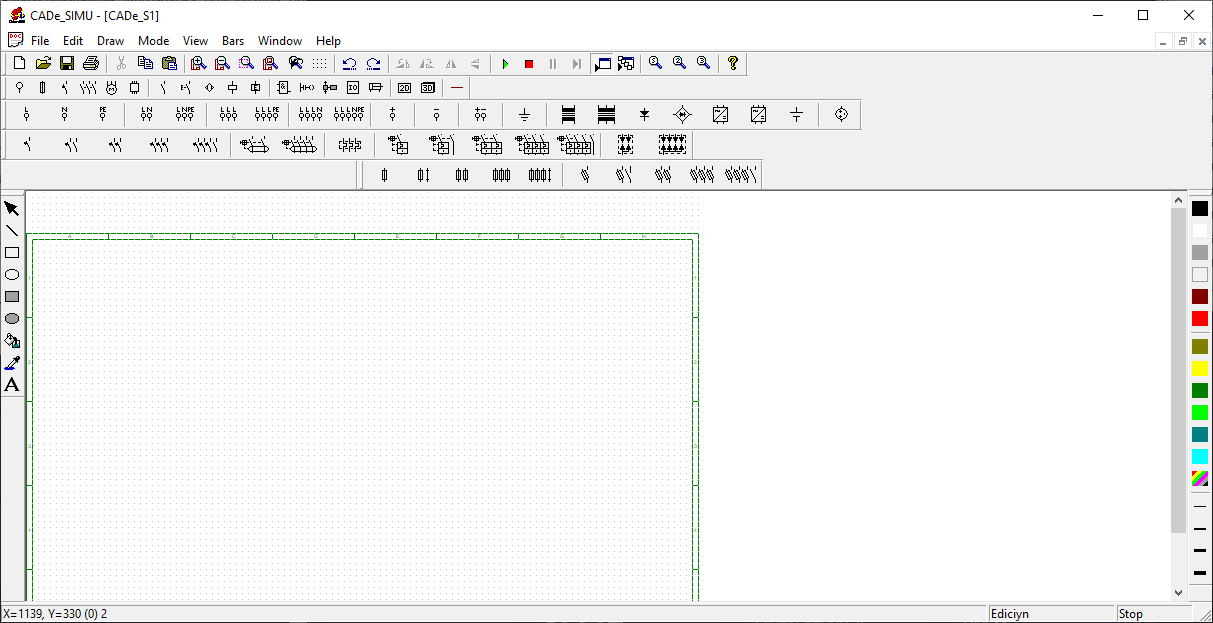The image size is (1213, 623).
Task: Redo the last undone action
Action: [x=373, y=63]
